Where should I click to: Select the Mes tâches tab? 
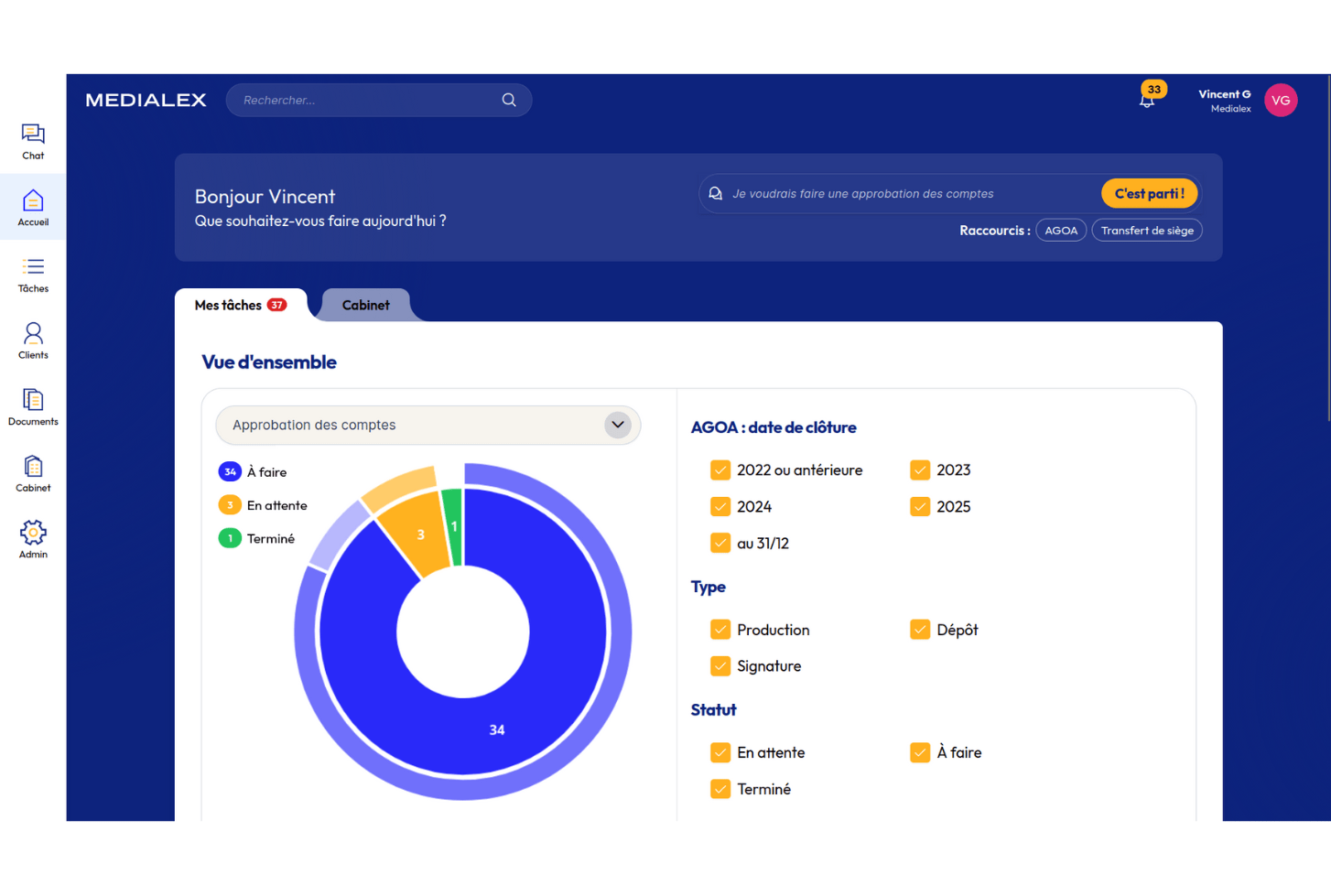coord(227,306)
